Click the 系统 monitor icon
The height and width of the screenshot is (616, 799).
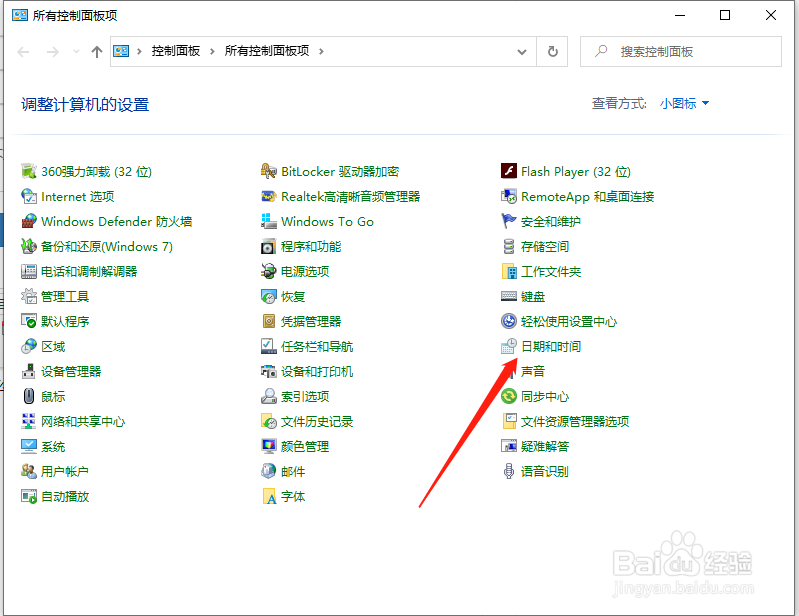point(29,446)
